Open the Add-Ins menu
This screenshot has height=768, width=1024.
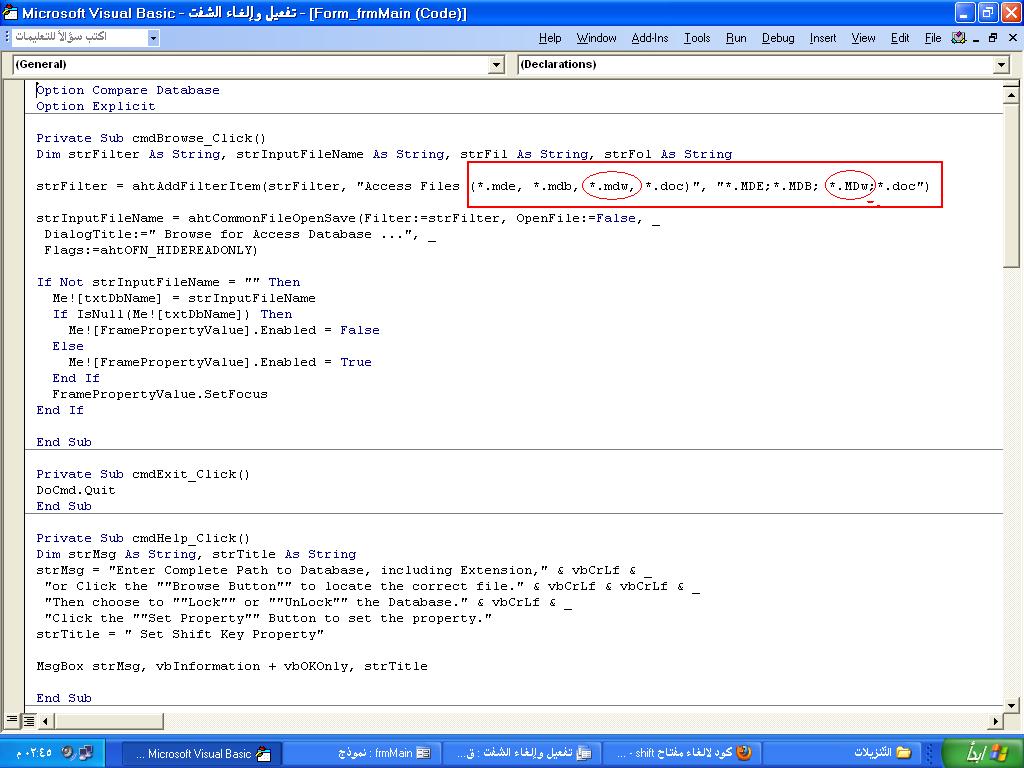pos(650,38)
